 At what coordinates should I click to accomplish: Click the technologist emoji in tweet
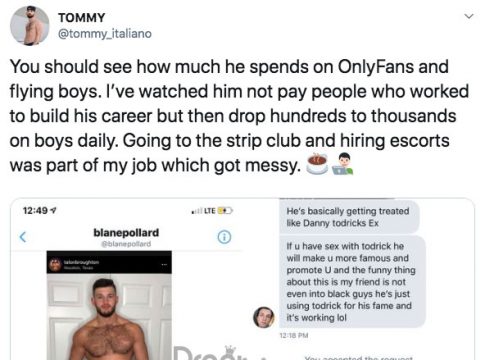(x=342, y=163)
